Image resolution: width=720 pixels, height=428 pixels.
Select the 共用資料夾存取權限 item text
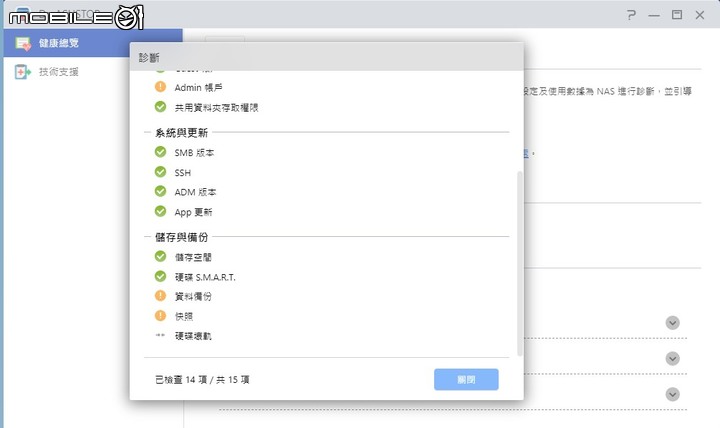[x=216, y=107]
